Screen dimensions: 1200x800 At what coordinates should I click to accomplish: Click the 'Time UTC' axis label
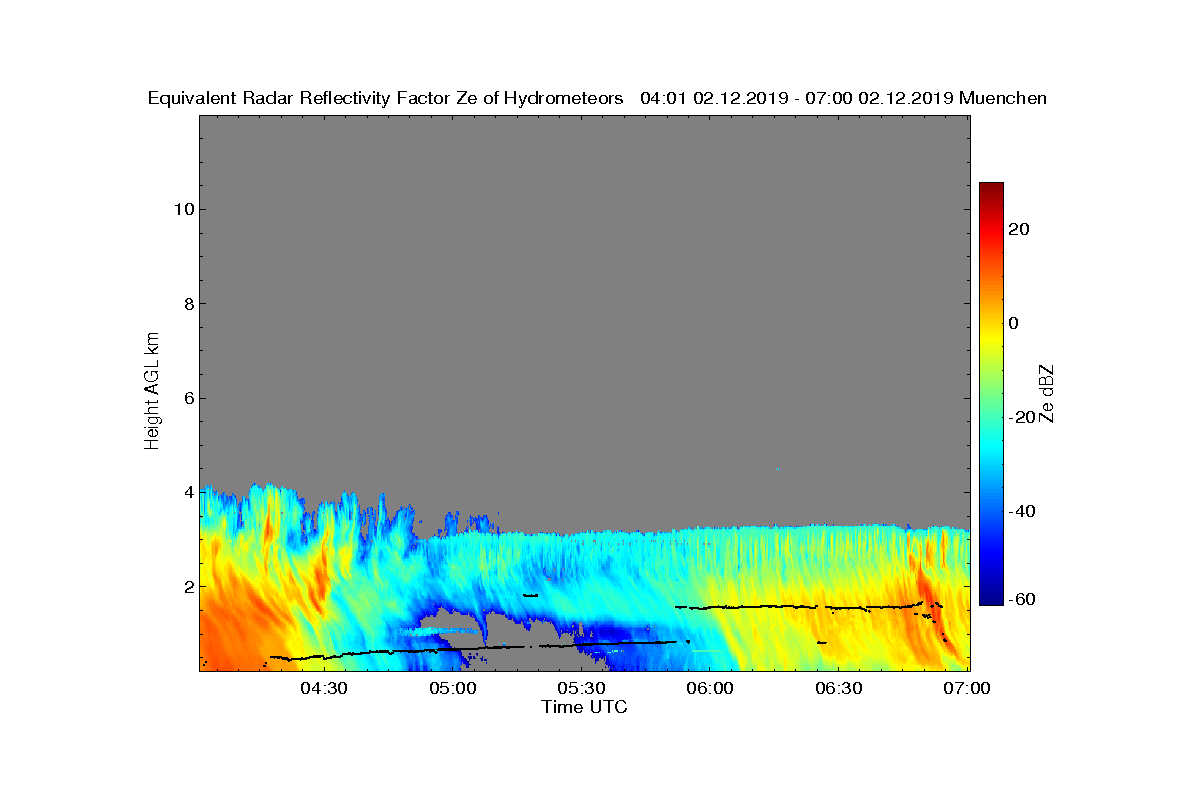[585, 707]
